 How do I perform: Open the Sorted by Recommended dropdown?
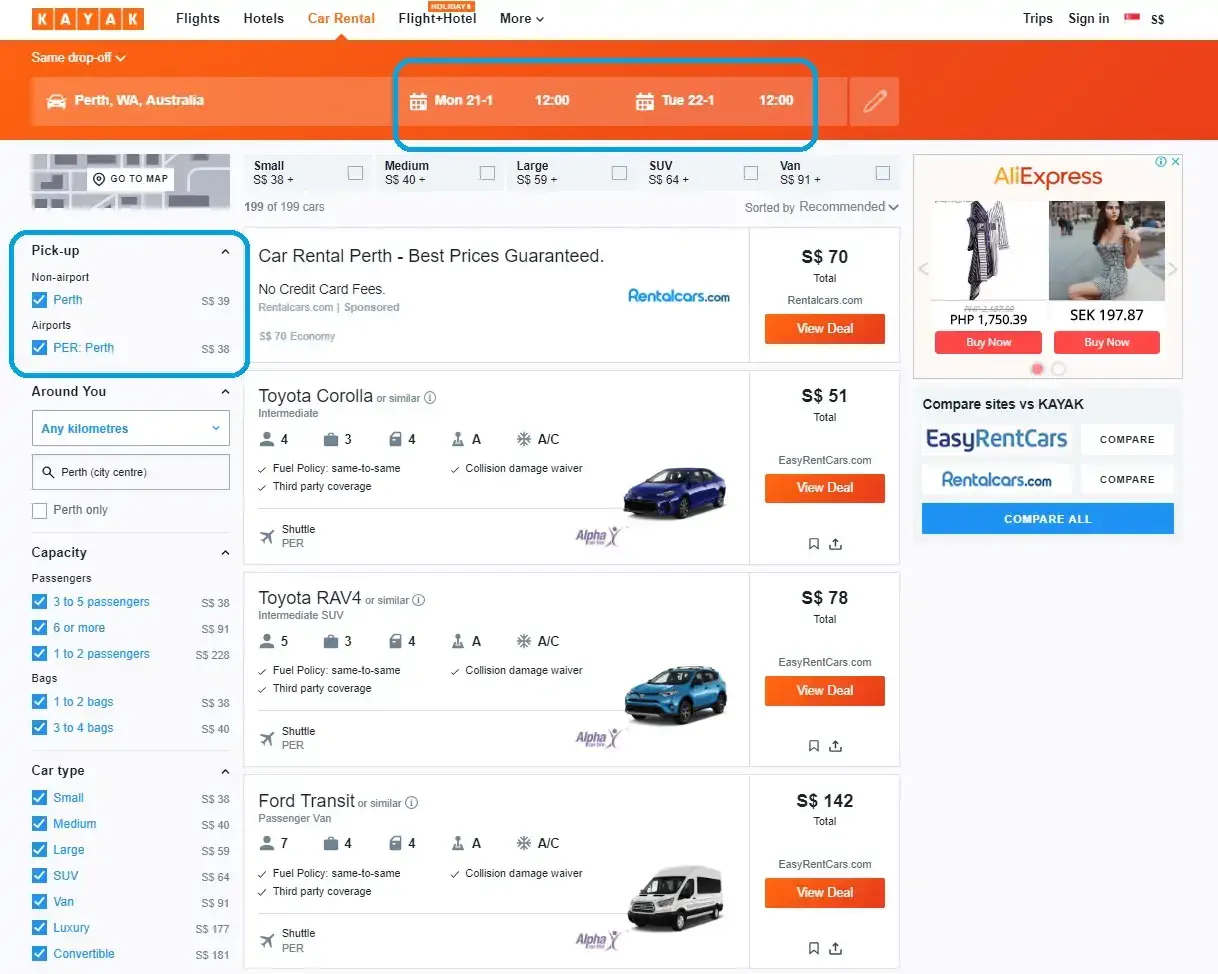tap(822, 207)
